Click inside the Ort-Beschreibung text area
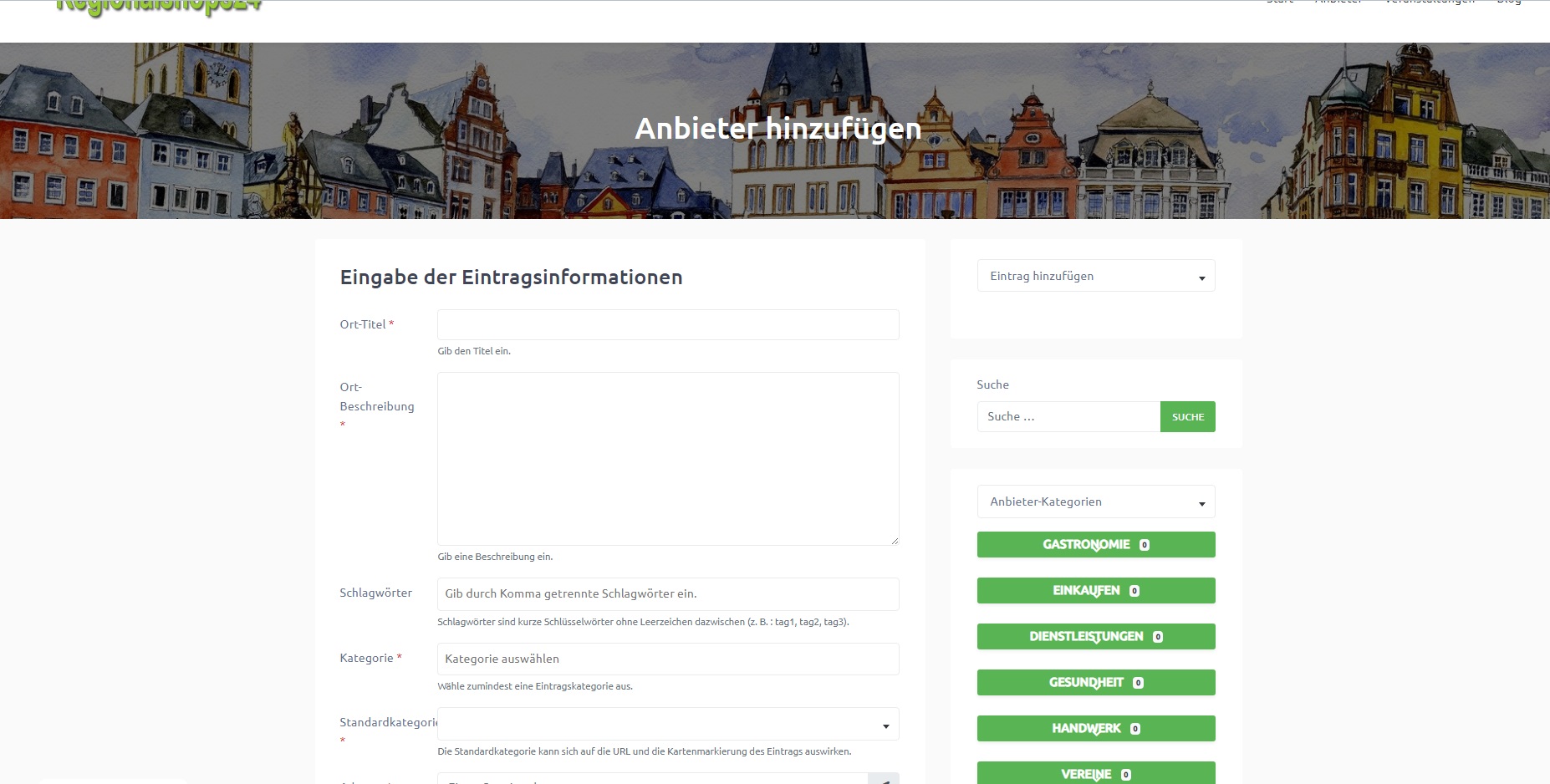 tap(667, 458)
